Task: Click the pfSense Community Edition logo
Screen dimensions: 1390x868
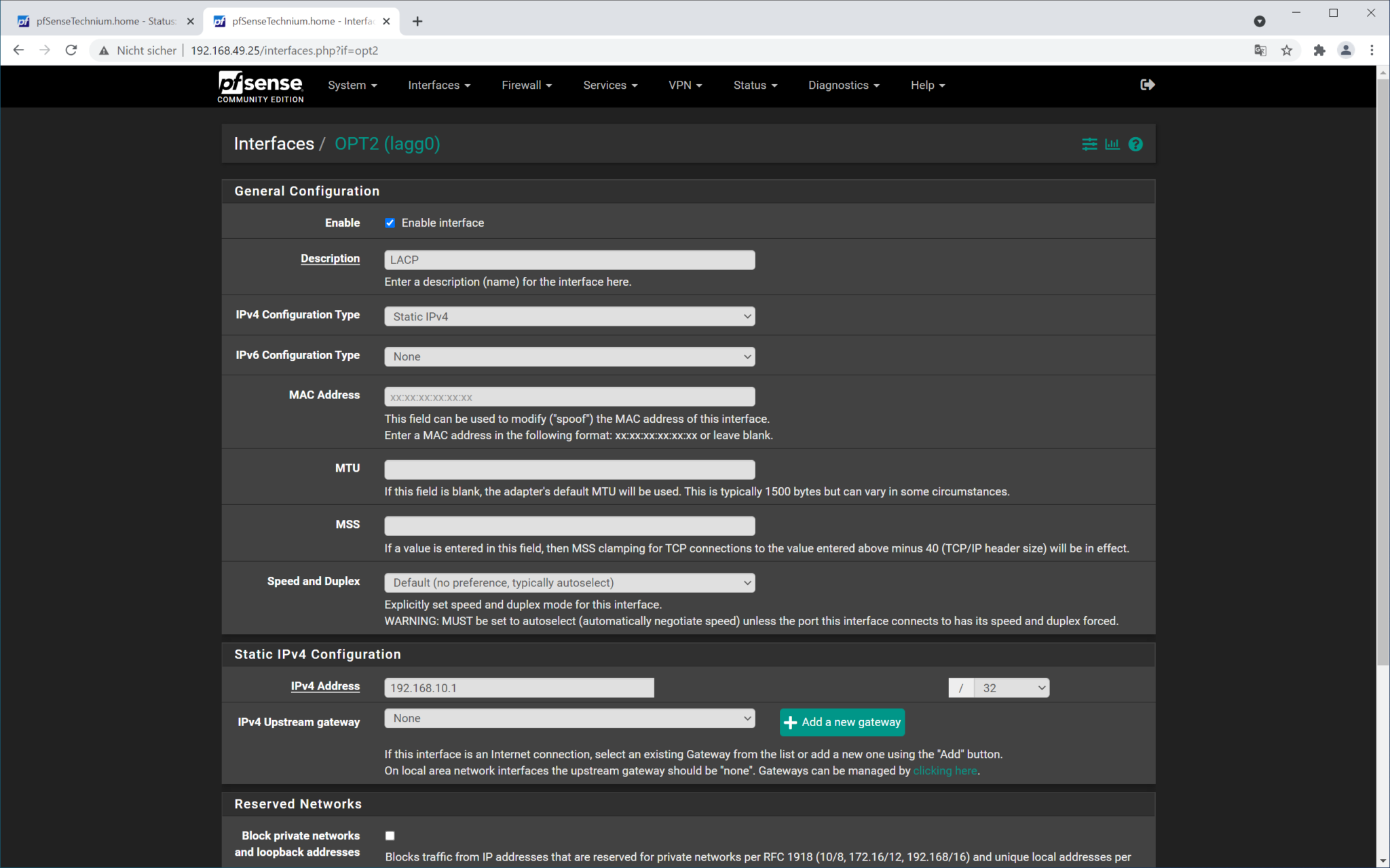Action: [261, 86]
